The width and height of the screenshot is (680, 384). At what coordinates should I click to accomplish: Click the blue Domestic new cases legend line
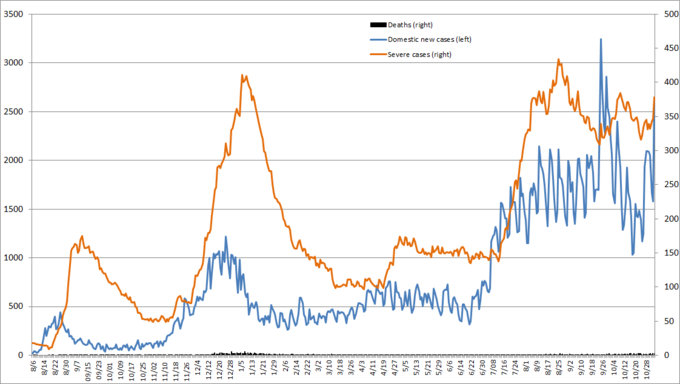[378, 39]
